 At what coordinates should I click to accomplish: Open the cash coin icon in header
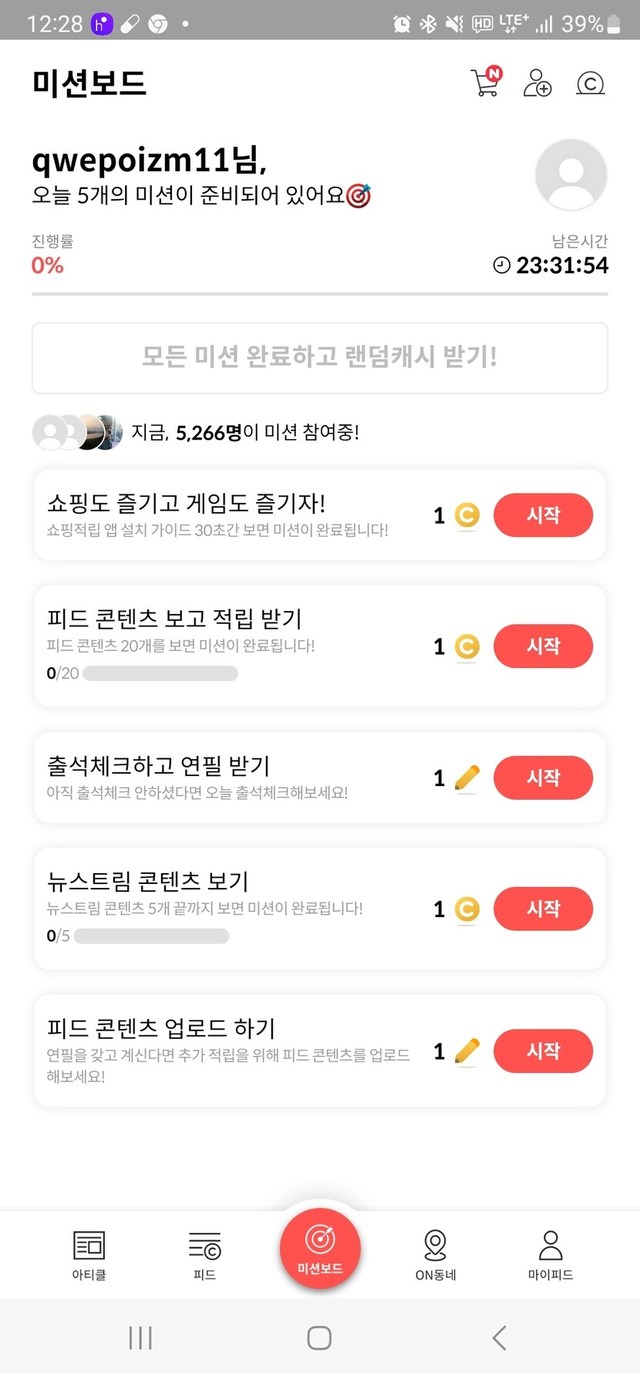pyautogui.click(x=590, y=84)
